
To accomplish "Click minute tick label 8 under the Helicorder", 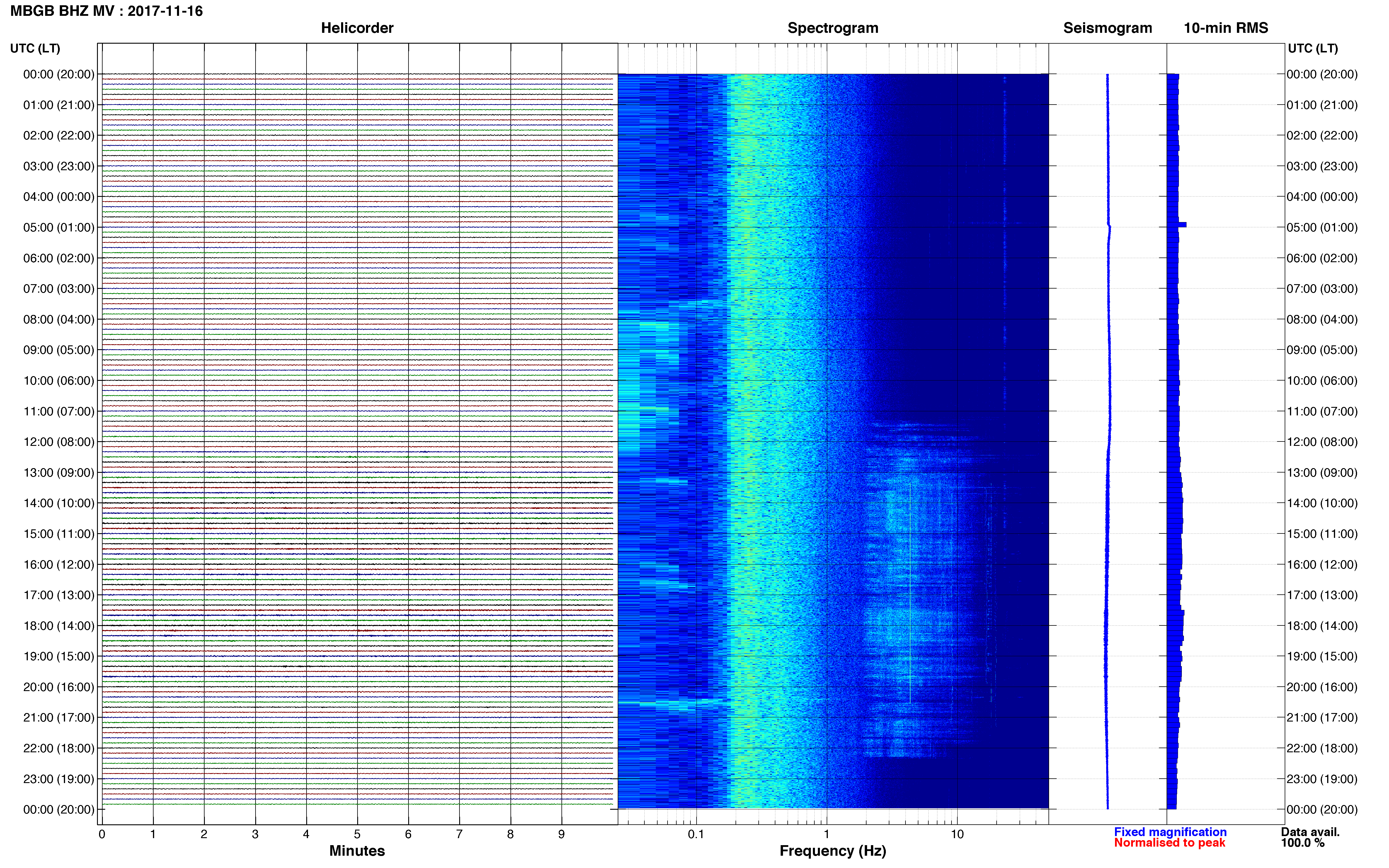I will point(510,834).
